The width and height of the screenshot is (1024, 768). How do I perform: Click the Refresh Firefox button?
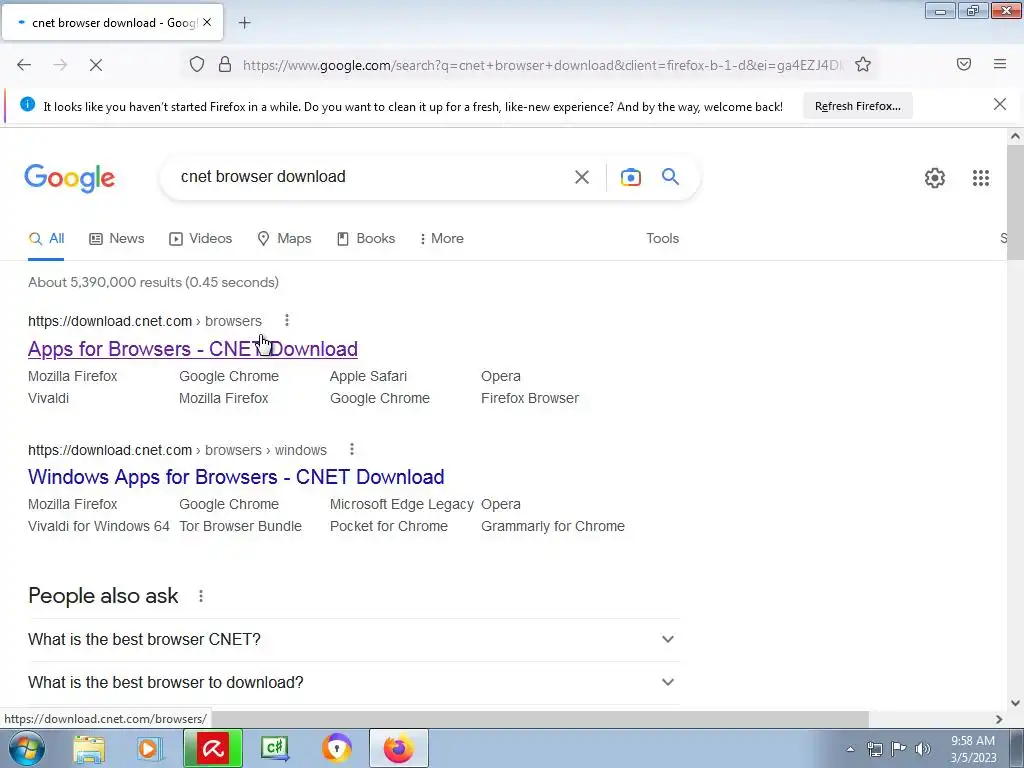click(857, 106)
